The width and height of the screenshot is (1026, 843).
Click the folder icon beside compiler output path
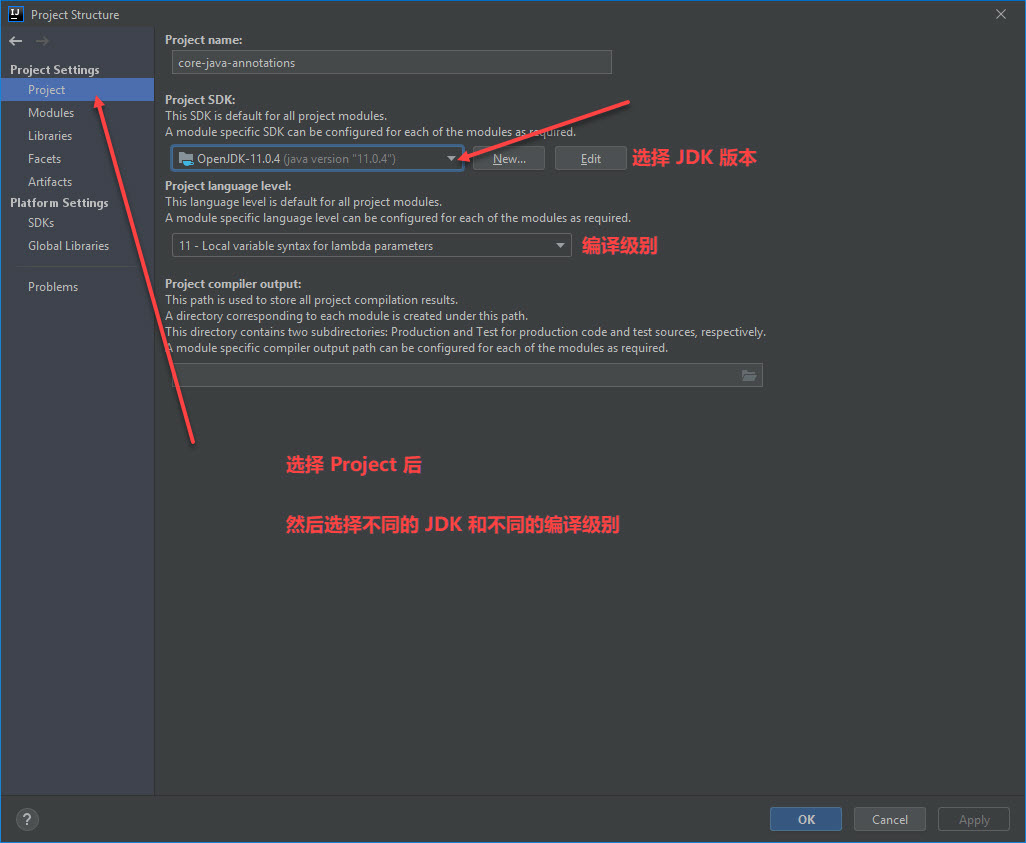750,375
